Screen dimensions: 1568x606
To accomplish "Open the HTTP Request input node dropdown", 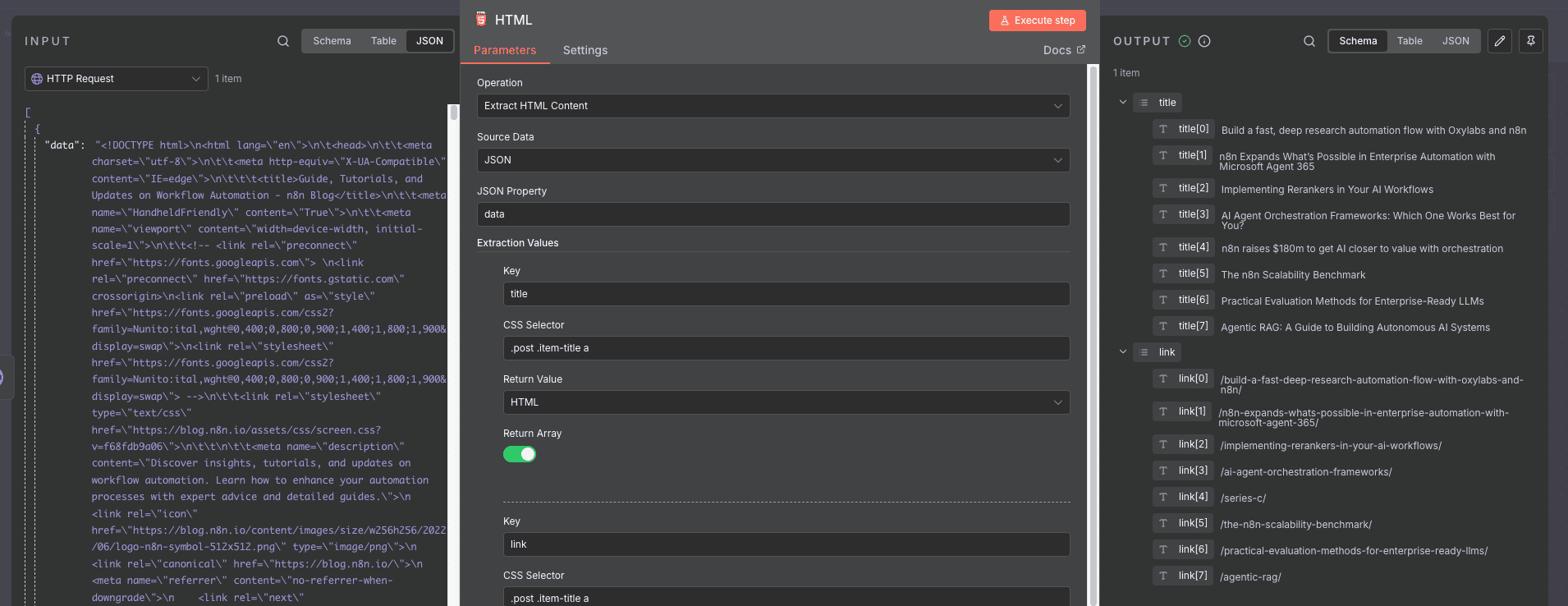I will [x=117, y=79].
